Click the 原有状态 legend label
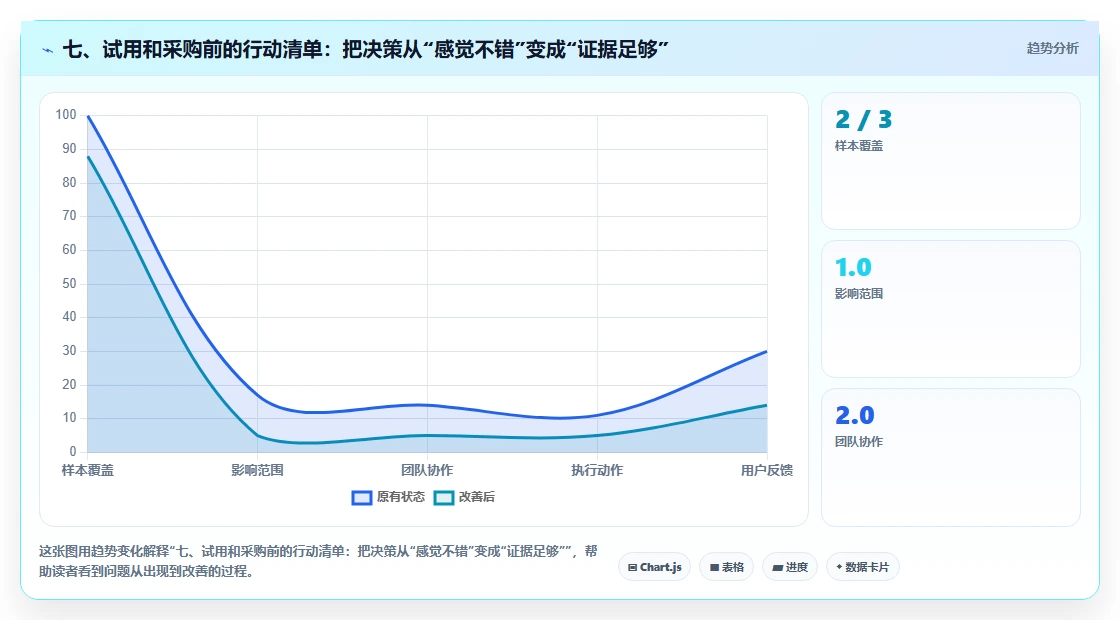 click(401, 496)
